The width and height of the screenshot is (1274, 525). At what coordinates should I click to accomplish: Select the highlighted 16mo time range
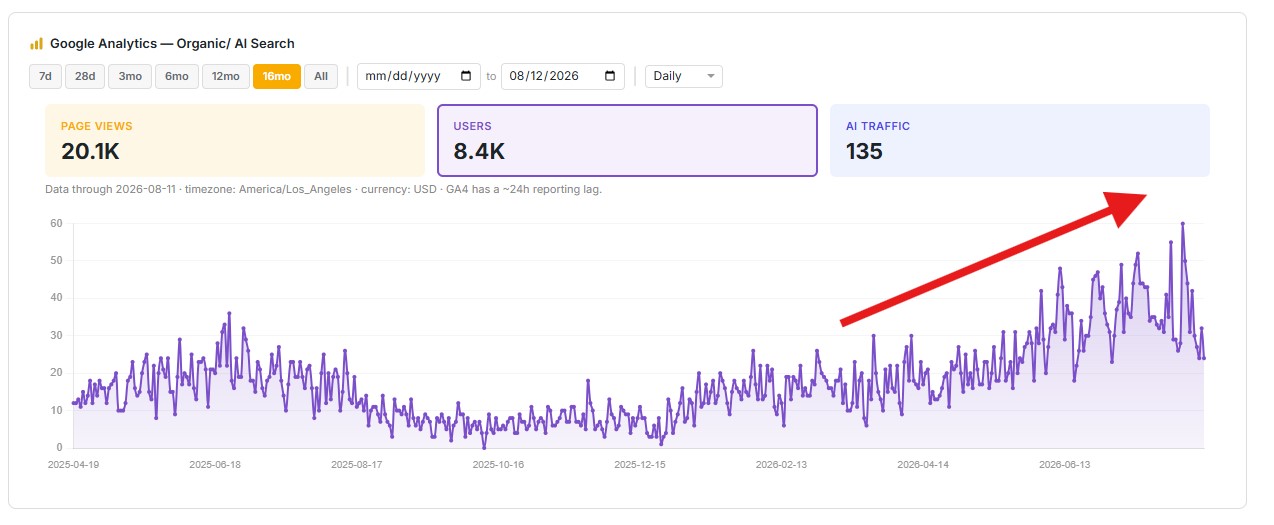277,76
